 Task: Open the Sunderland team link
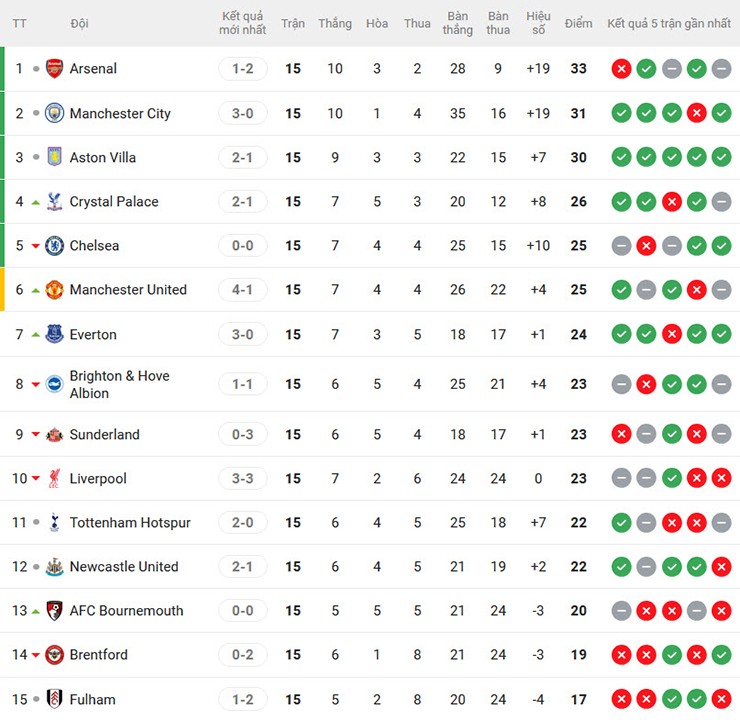pos(104,435)
